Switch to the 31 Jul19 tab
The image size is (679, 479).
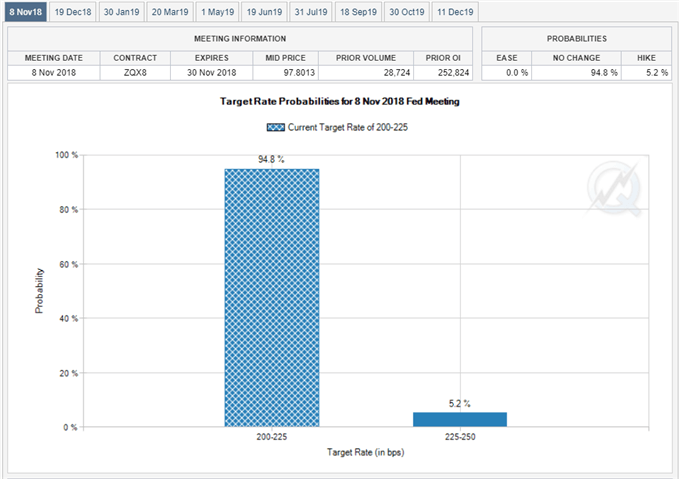click(311, 12)
